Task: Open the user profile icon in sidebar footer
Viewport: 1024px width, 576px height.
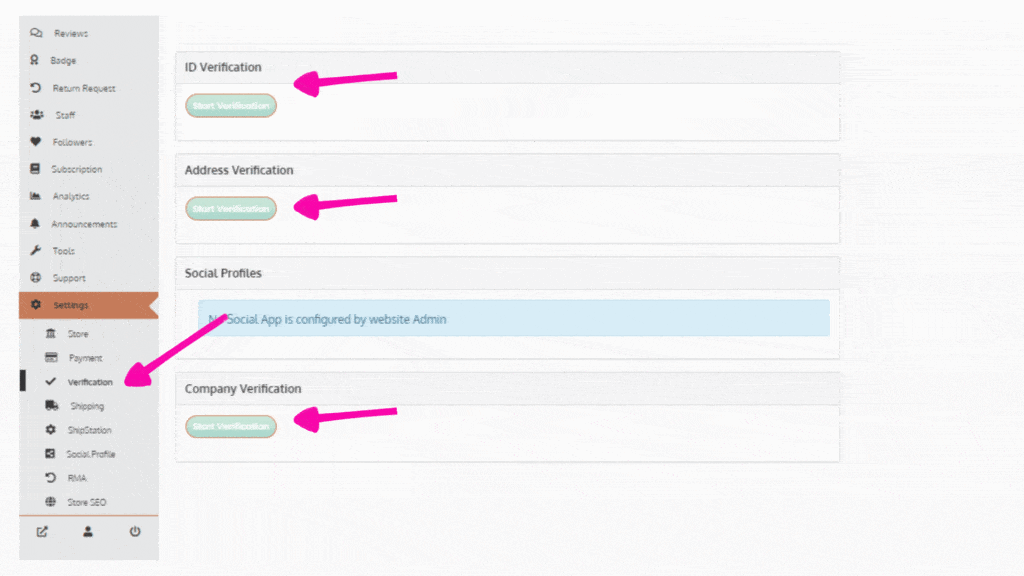Action: point(88,531)
